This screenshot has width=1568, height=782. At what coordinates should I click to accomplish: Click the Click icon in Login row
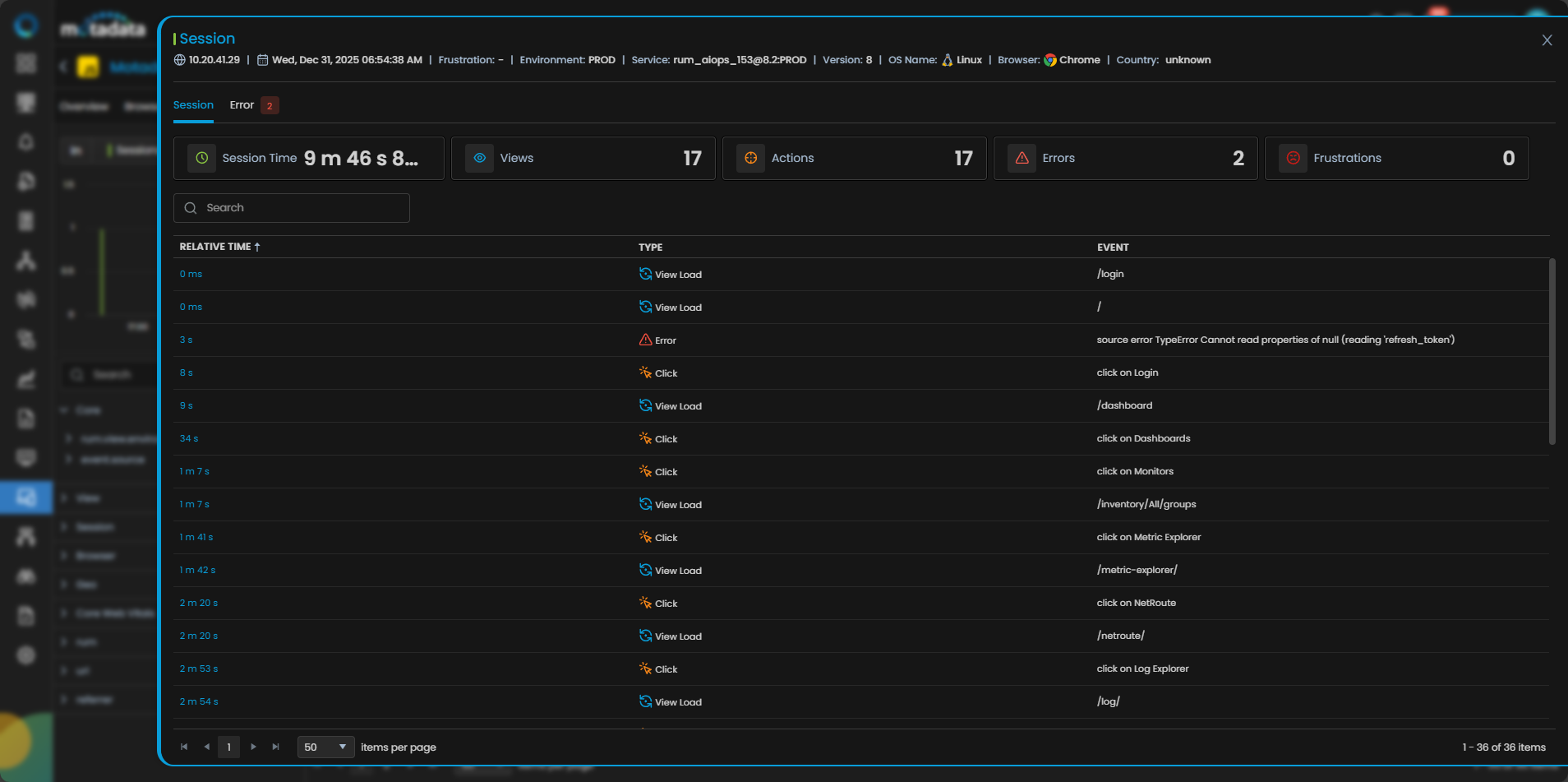click(x=646, y=372)
